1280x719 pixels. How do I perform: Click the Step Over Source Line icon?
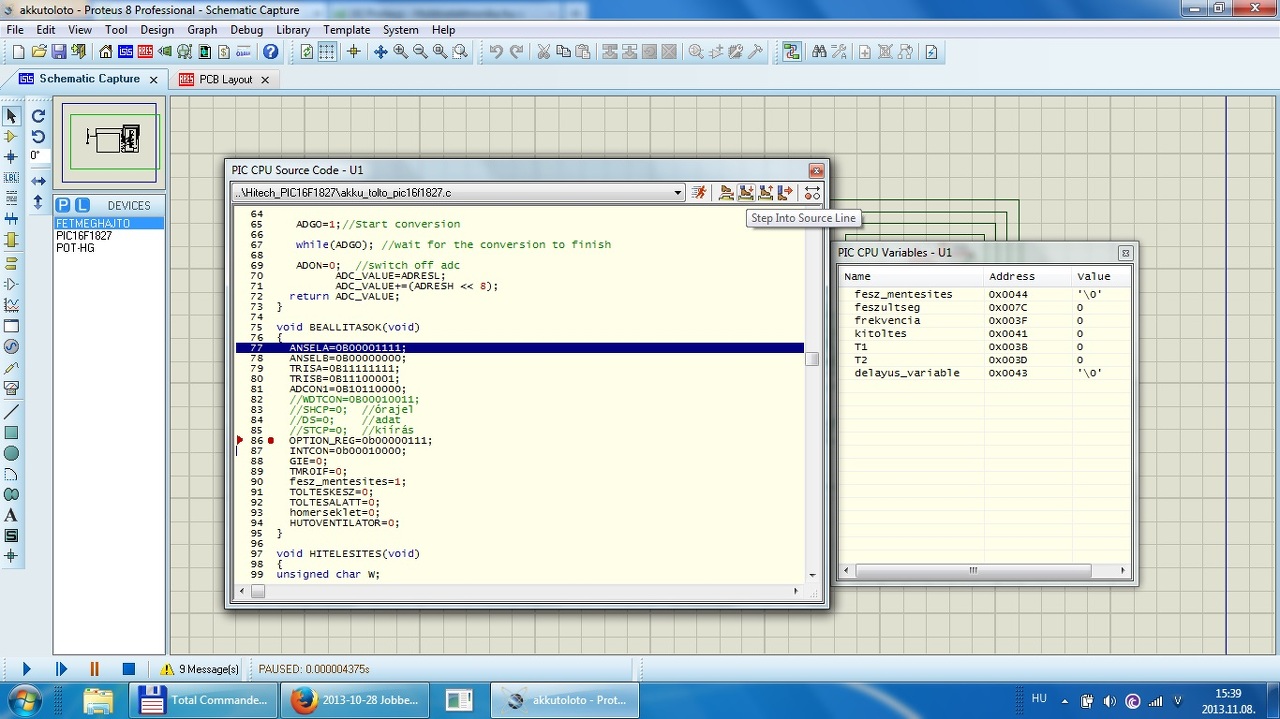727,193
